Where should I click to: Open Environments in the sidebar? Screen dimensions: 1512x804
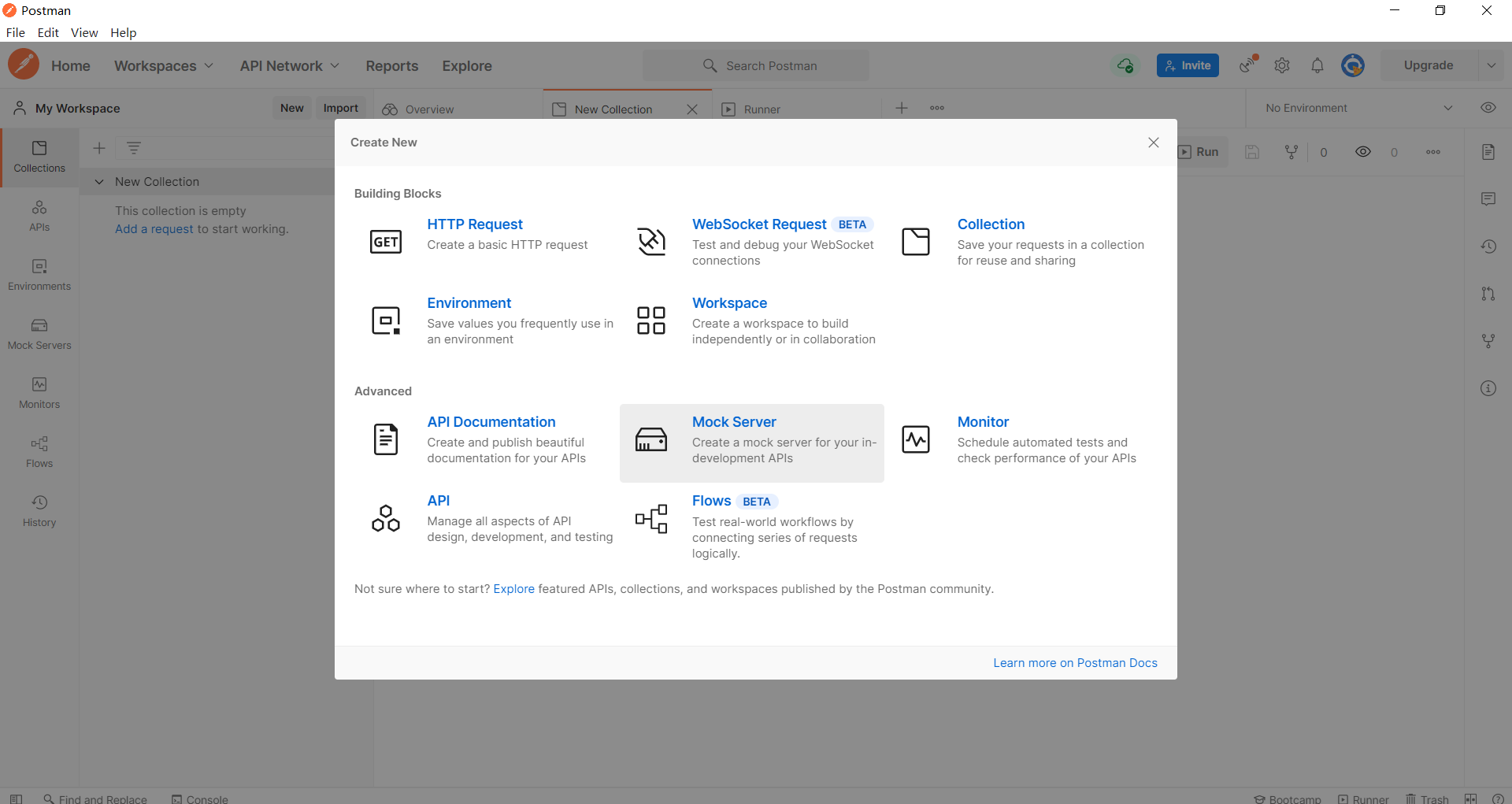pyautogui.click(x=39, y=275)
